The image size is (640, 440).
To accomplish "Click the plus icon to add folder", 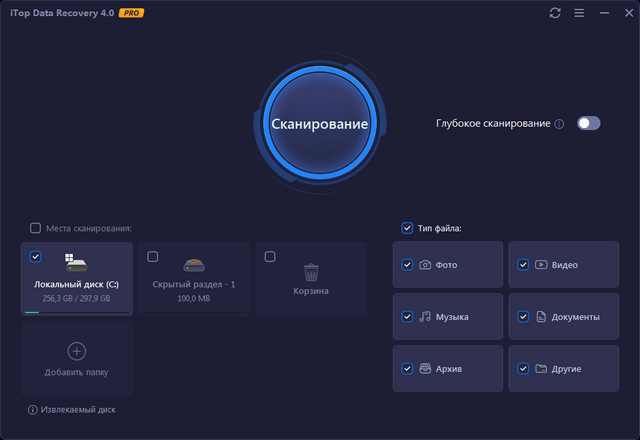I will click(76, 351).
